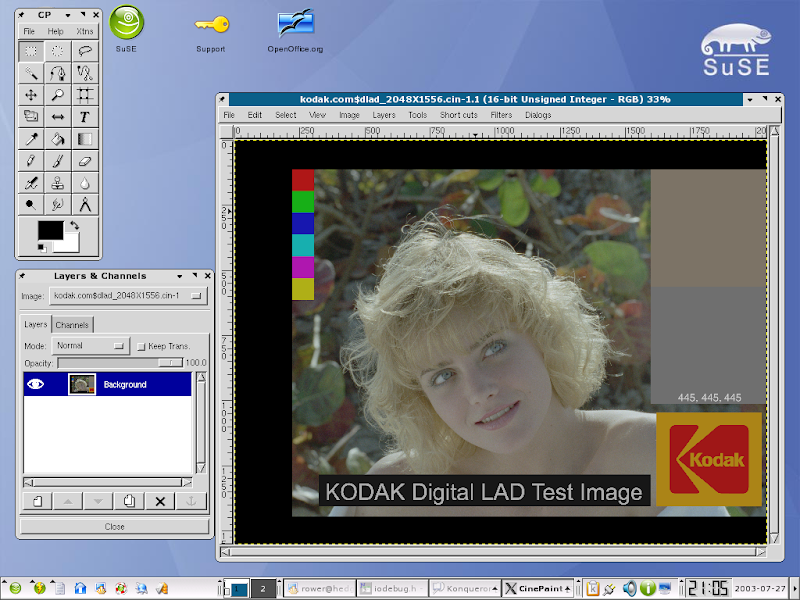Open the Image selector dropdown in Layers
Screen dimensions: 800x600
click(127, 295)
